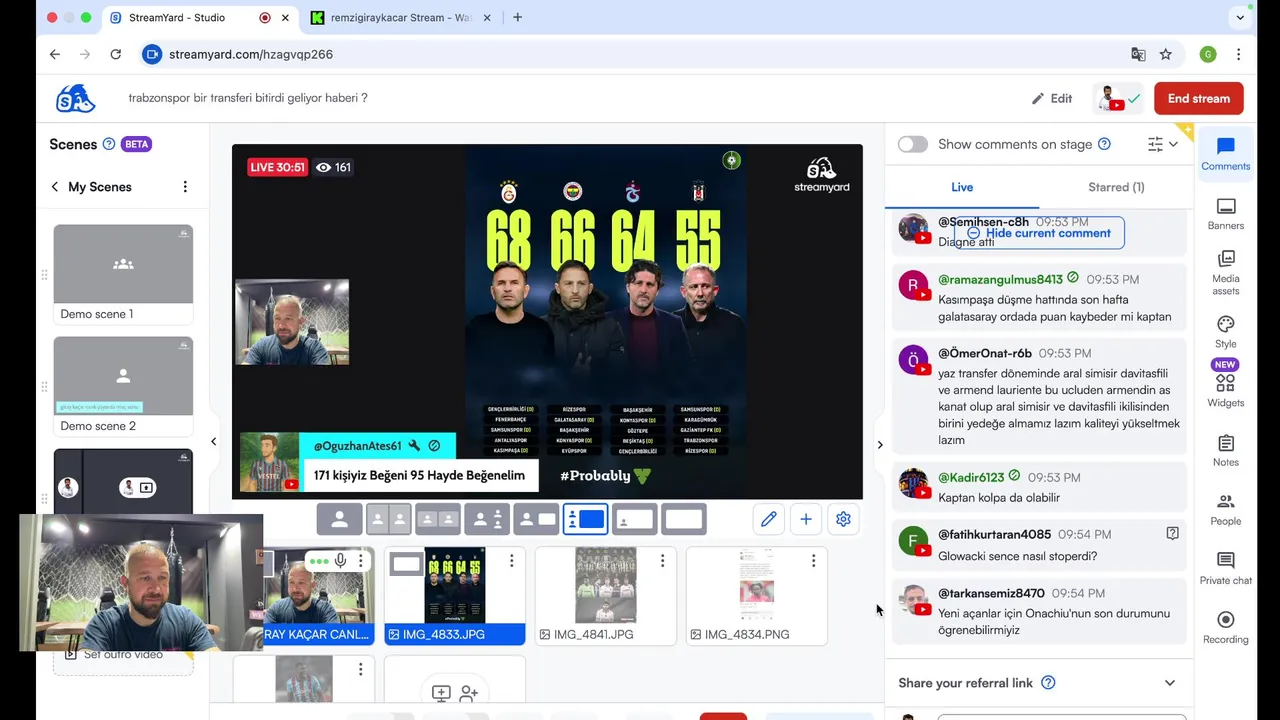Click the help icon beside referral link

[x=1048, y=683]
